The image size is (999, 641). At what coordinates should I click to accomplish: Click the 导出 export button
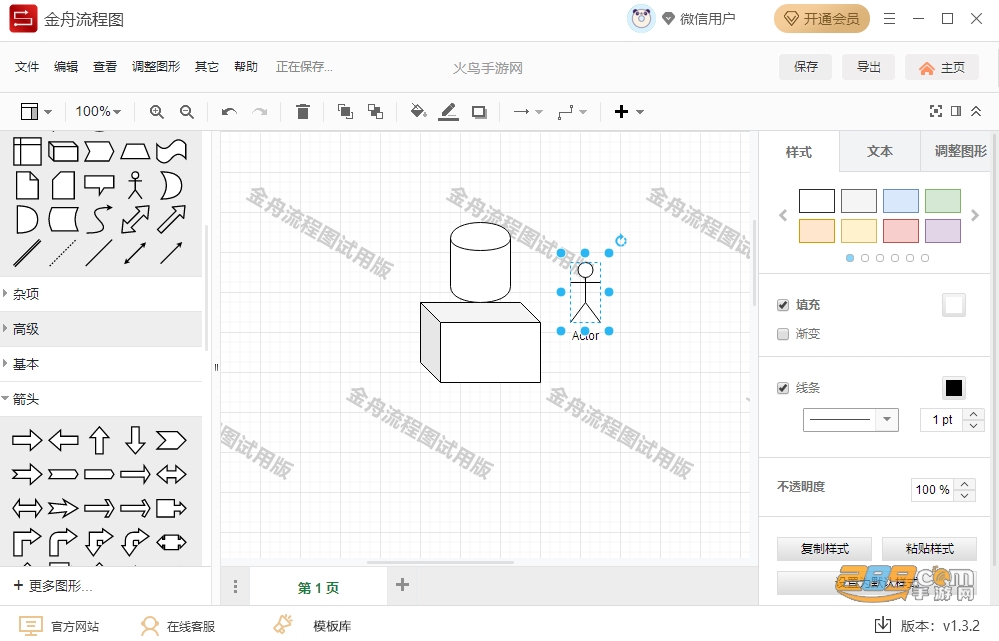click(868, 67)
